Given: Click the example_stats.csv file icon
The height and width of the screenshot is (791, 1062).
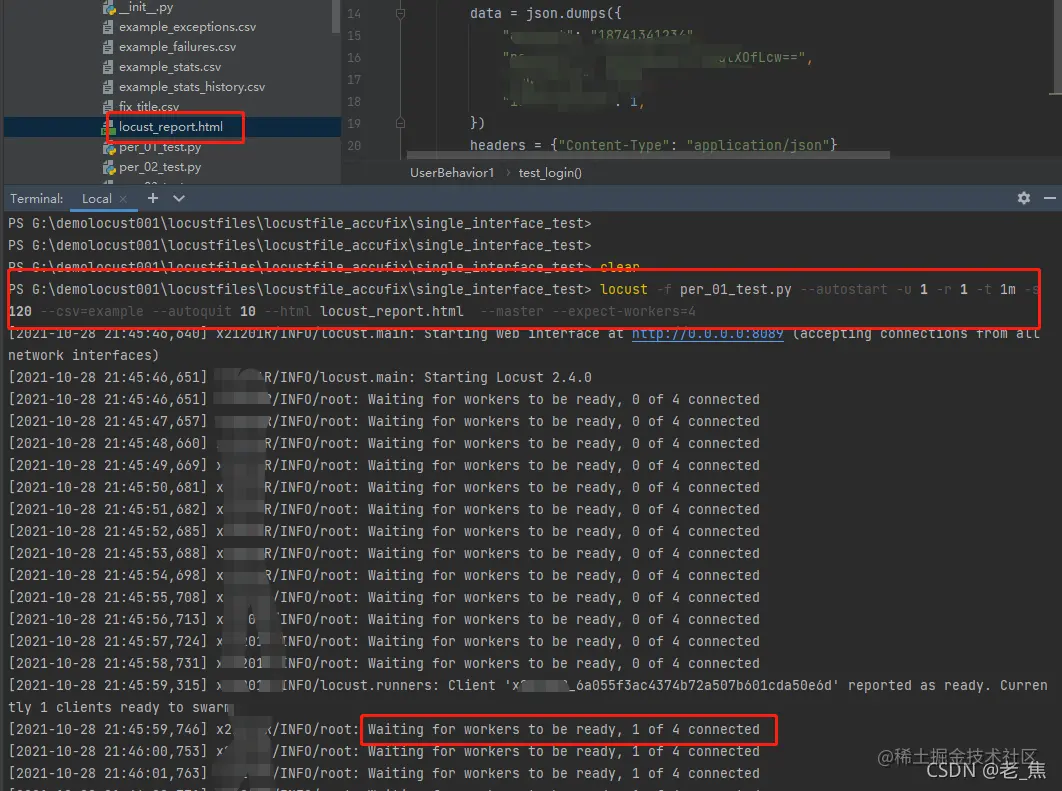Looking at the screenshot, I should pos(108,67).
